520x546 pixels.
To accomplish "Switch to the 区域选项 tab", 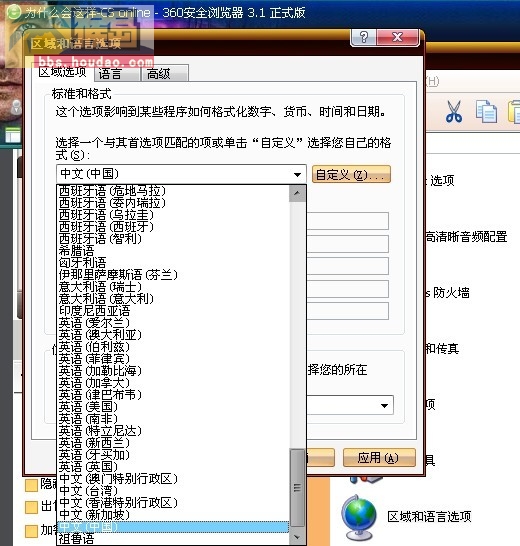I will click(x=63, y=72).
